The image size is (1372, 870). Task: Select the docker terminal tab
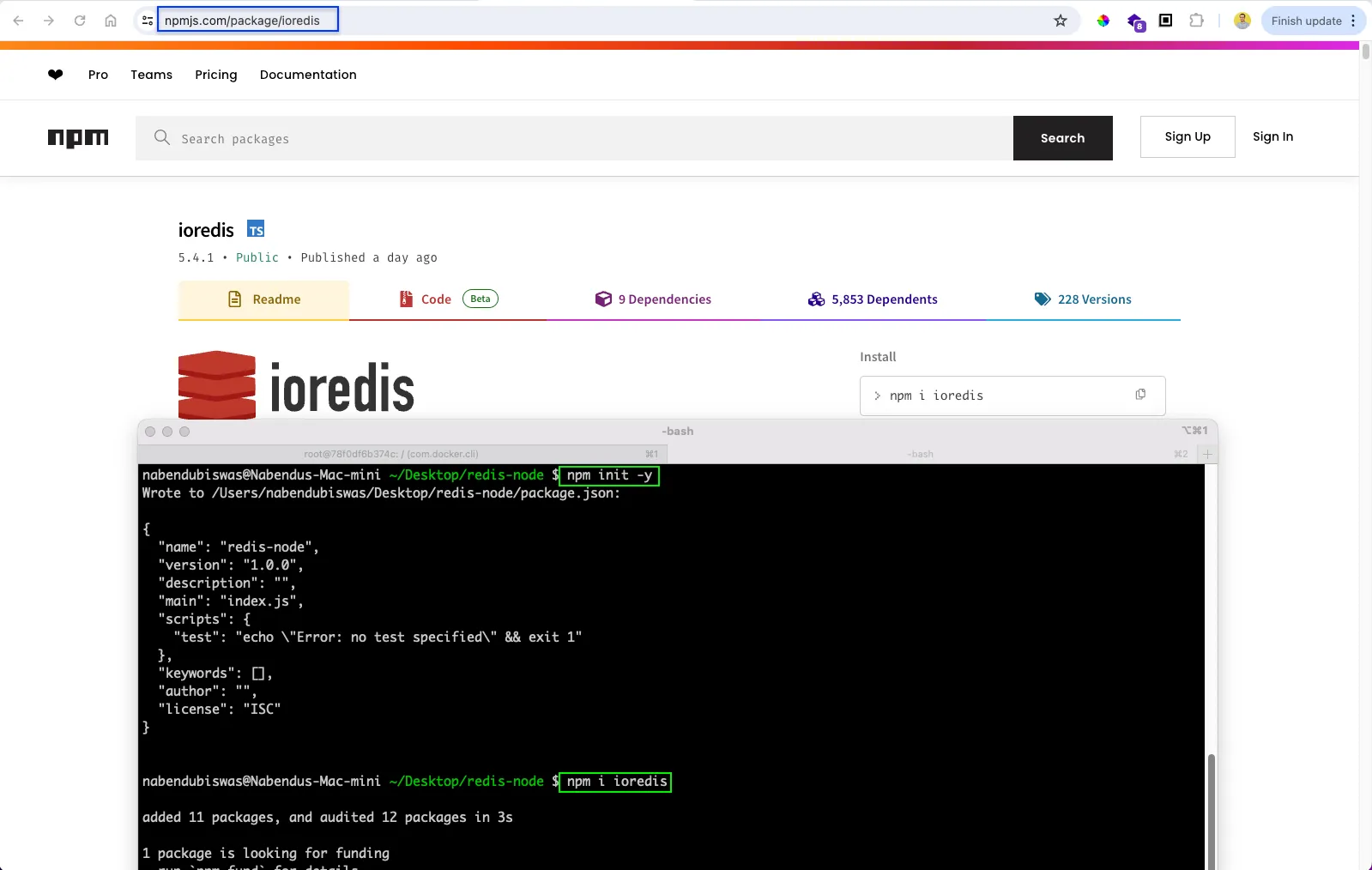(x=390, y=454)
